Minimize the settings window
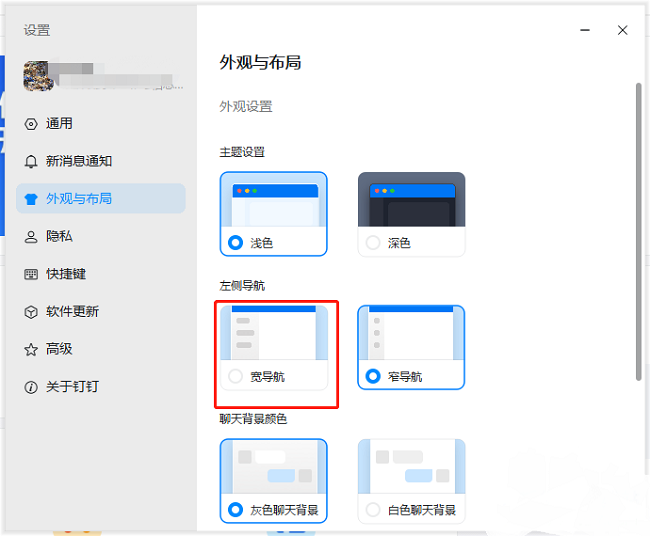The height and width of the screenshot is (536, 650). tap(585, 30)
